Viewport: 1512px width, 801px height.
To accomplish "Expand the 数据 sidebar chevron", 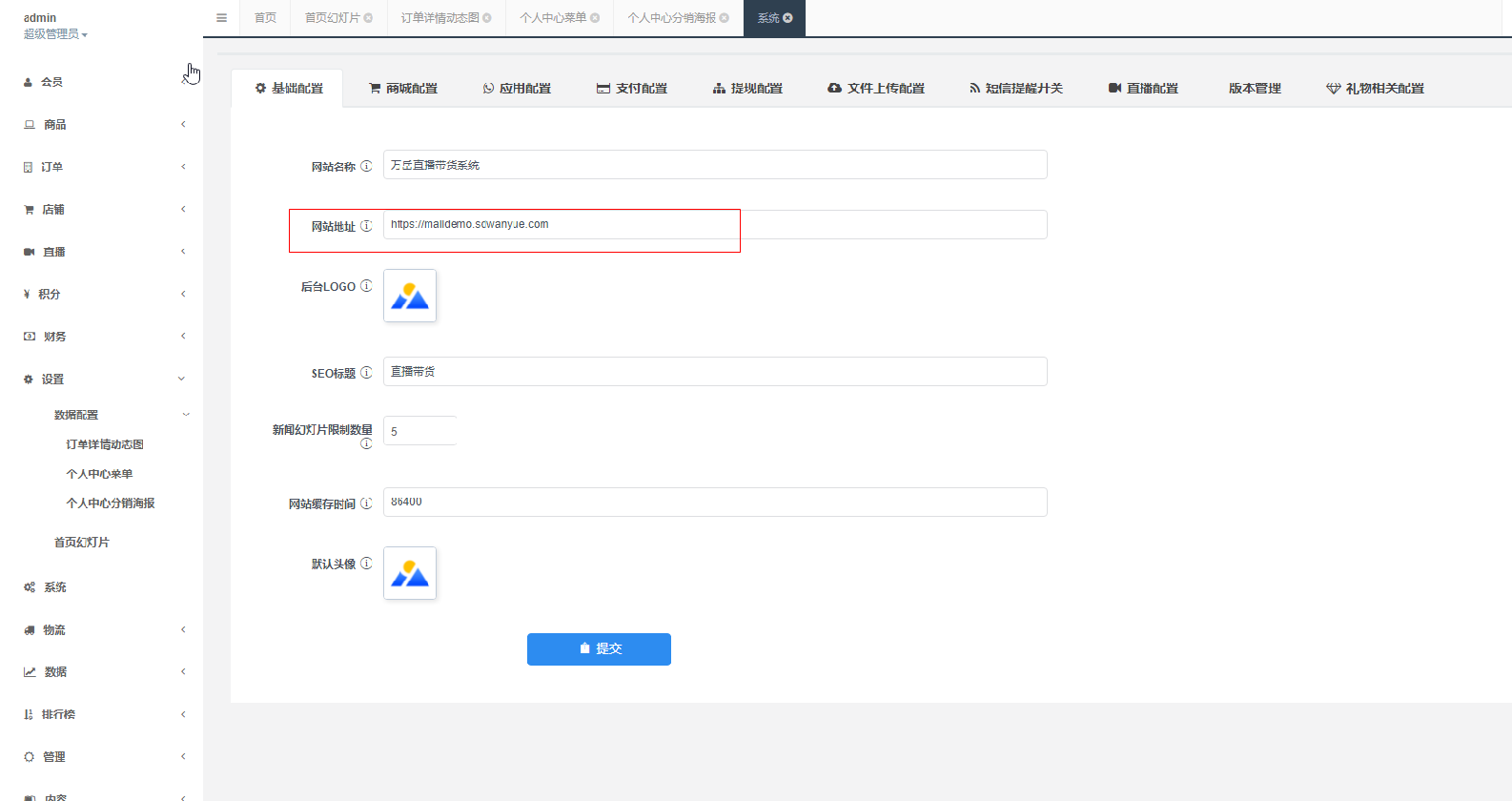I will click(x=183, y=671).
